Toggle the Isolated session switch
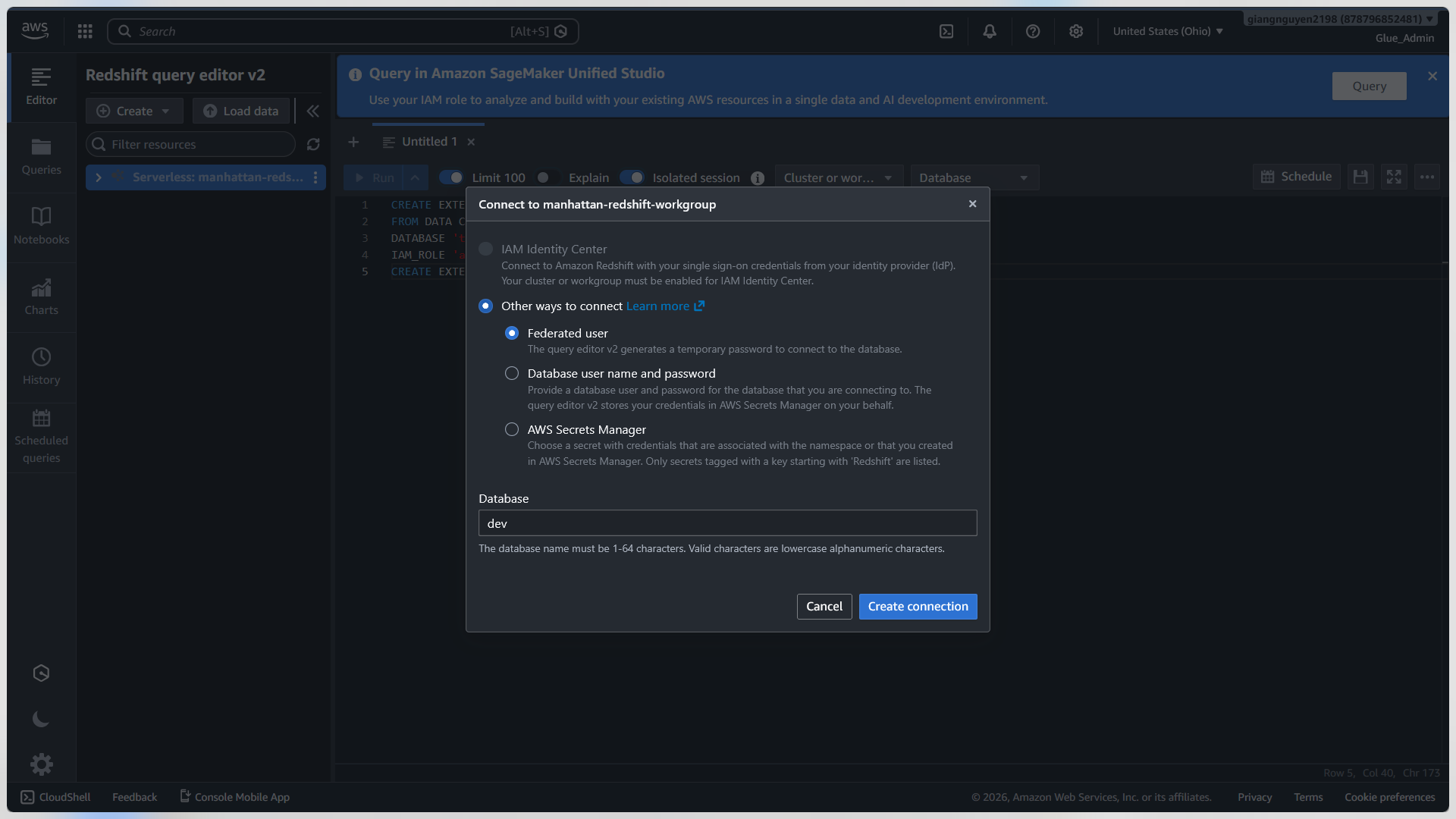 coord(632,177)
